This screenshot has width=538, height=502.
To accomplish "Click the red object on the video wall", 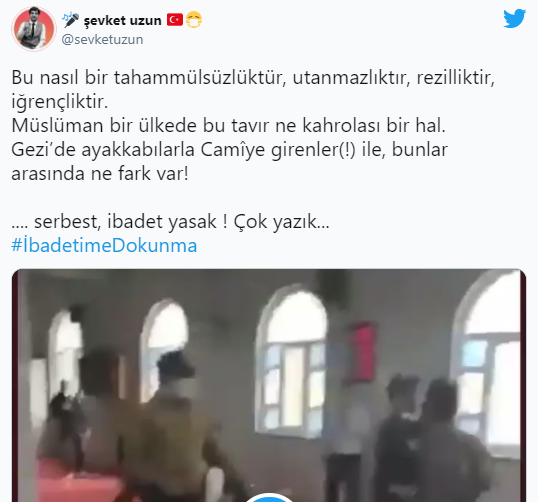I will [x=361, y=353].
